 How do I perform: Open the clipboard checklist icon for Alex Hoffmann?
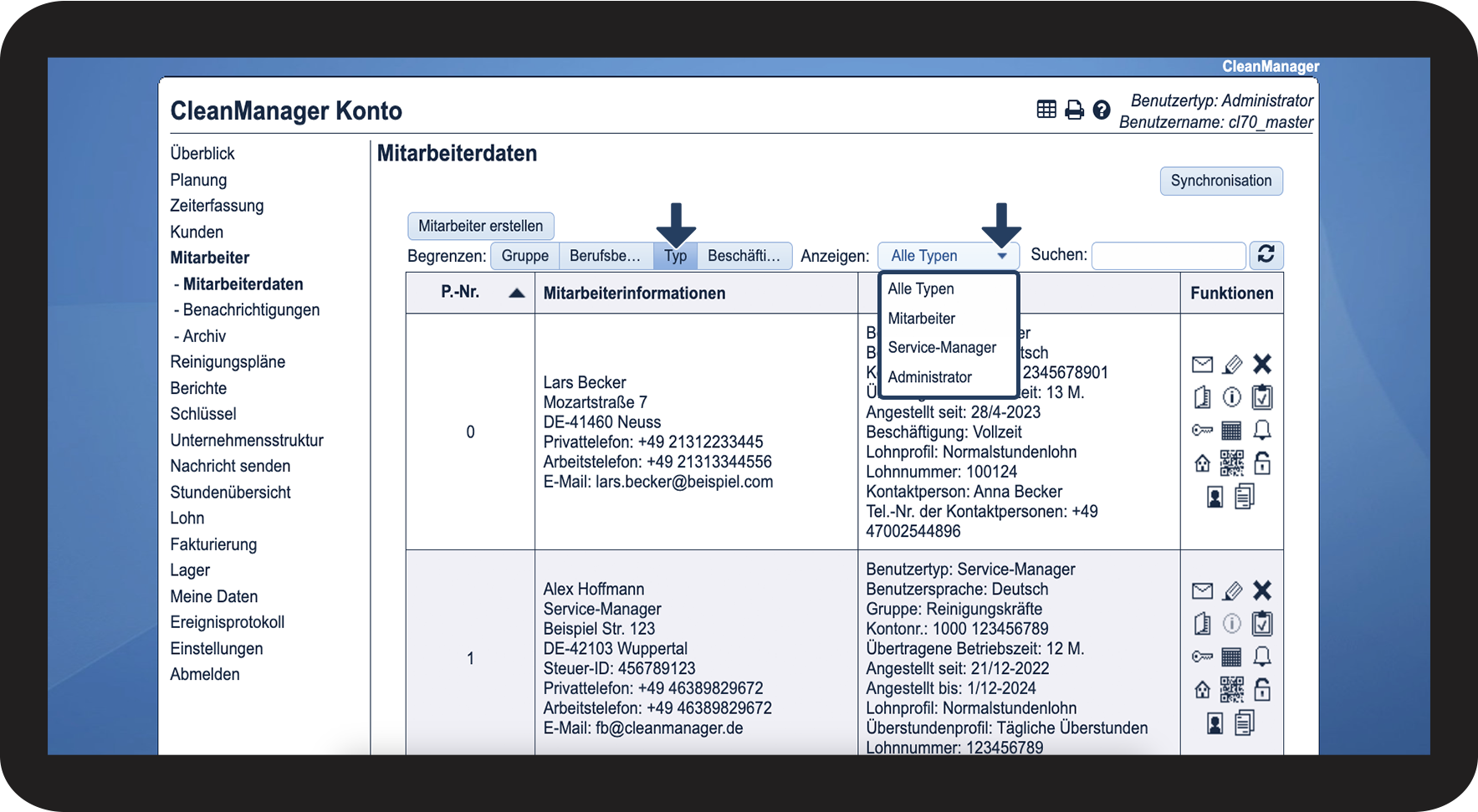(1262, 623)
